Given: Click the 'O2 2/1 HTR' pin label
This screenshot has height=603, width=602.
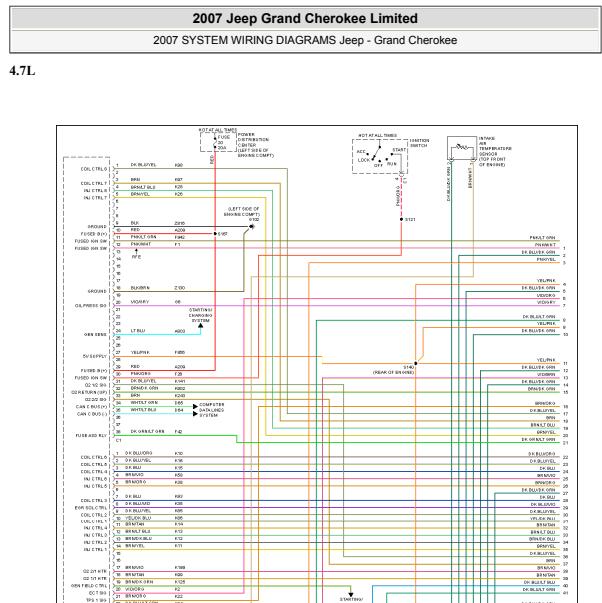Looking at the screenshot, I should (95, 571).
